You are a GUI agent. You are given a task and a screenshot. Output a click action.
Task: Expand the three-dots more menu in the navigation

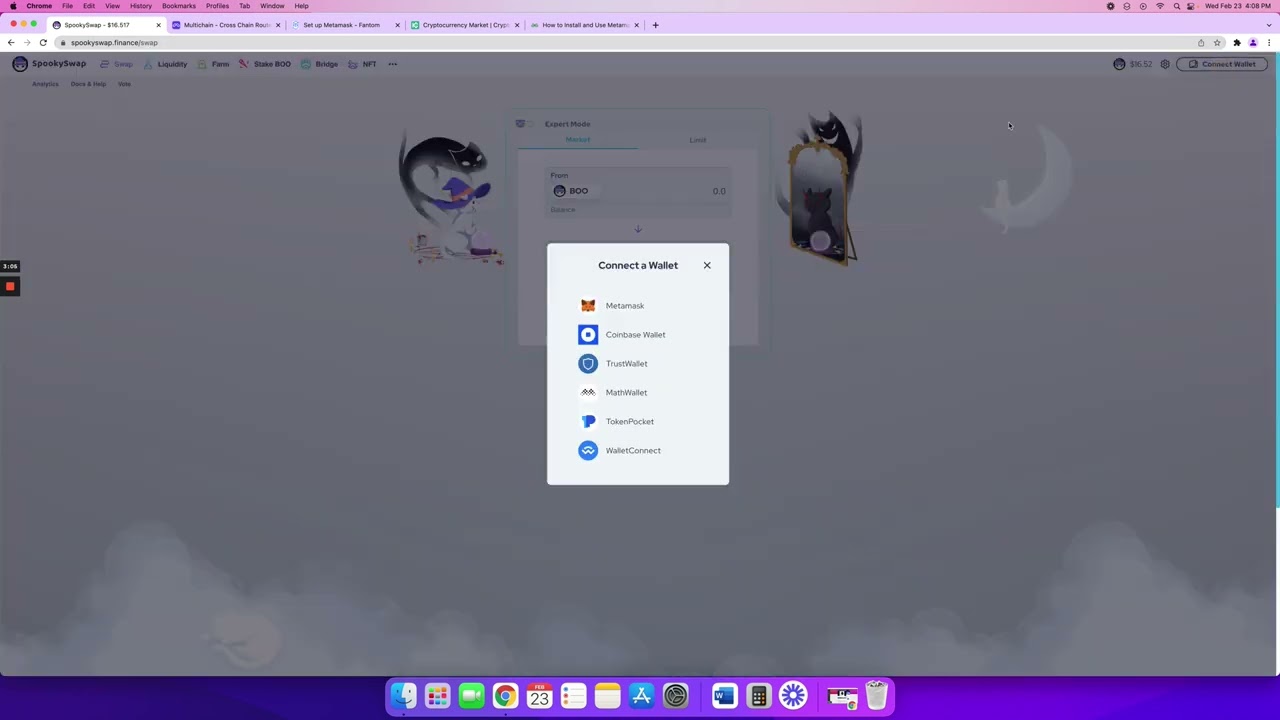[393, 64]
